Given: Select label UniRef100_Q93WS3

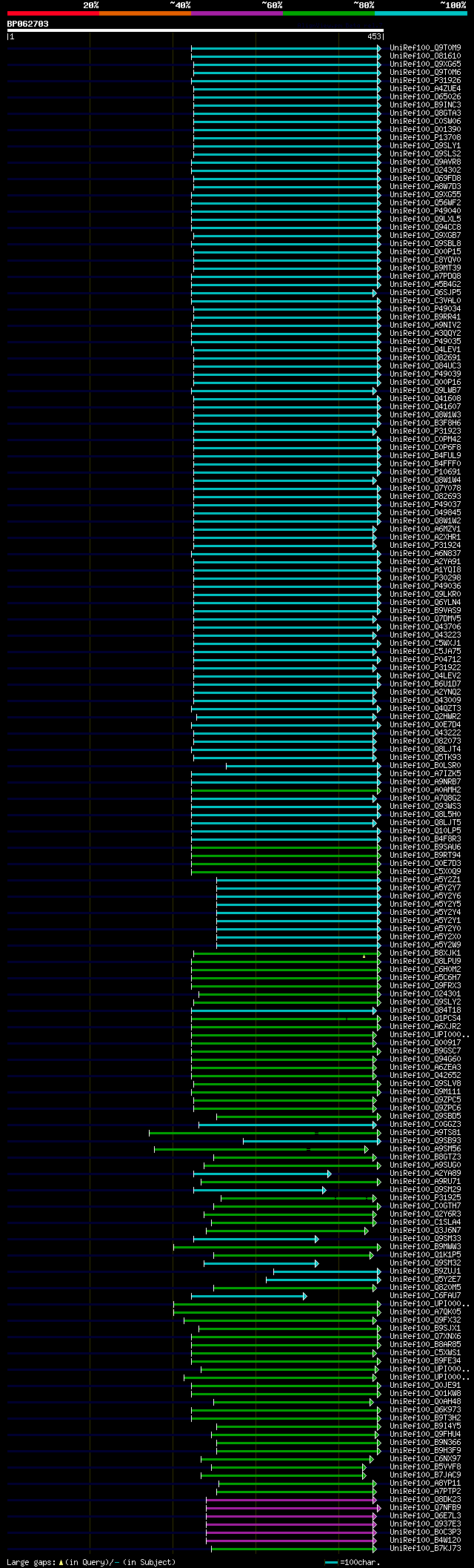Looking at the screenshot, I should click(425, 806).
